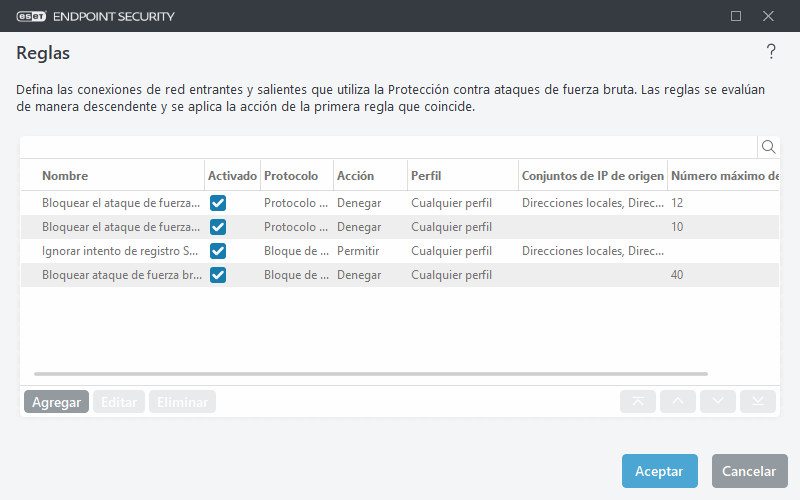Click the search magnifier icon
800x500 pixels.
pos(768,147)
